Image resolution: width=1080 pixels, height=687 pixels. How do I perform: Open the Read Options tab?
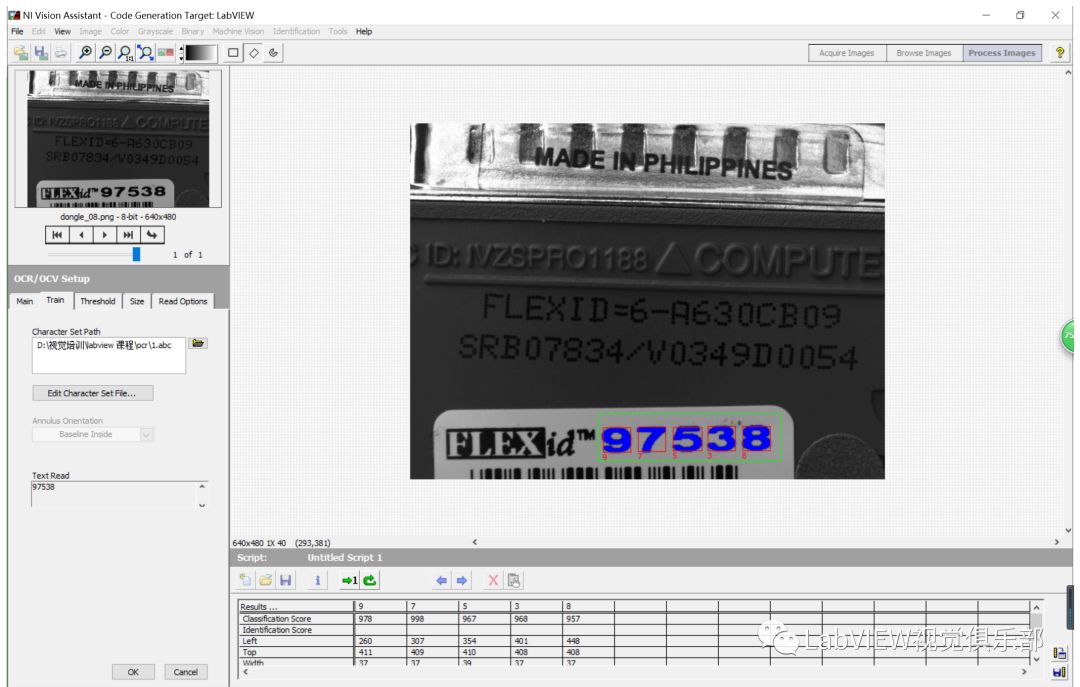pyautogui.click(x=182, y=300)
